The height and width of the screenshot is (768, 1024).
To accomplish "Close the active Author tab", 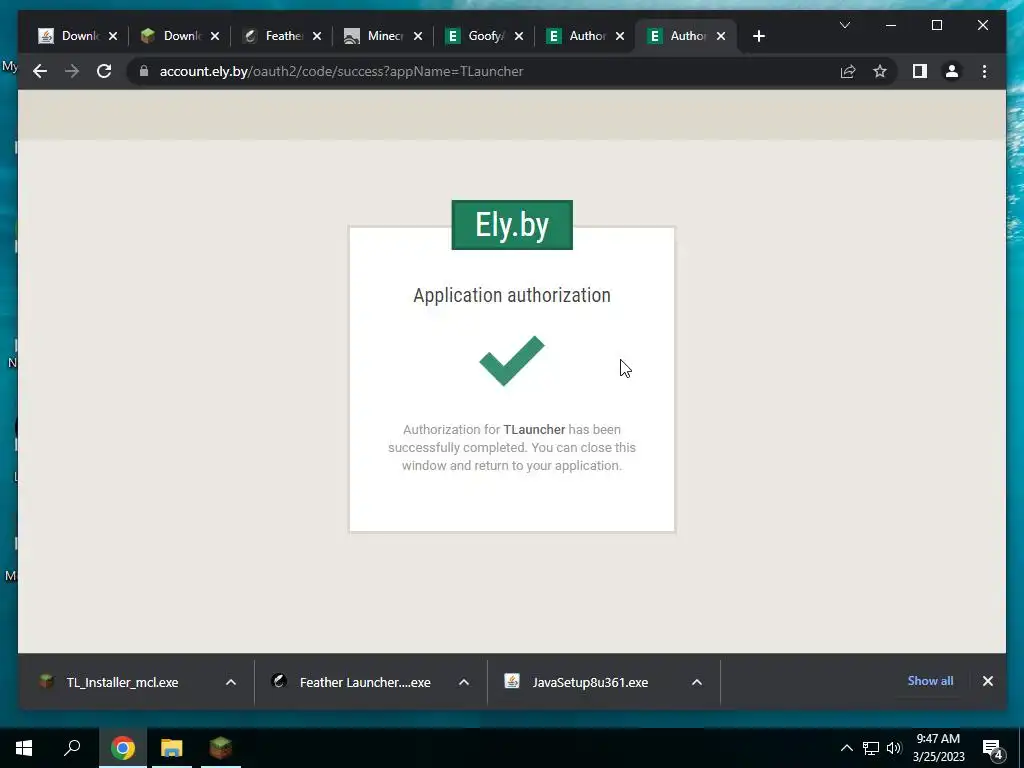I will (x=721, y=36).
